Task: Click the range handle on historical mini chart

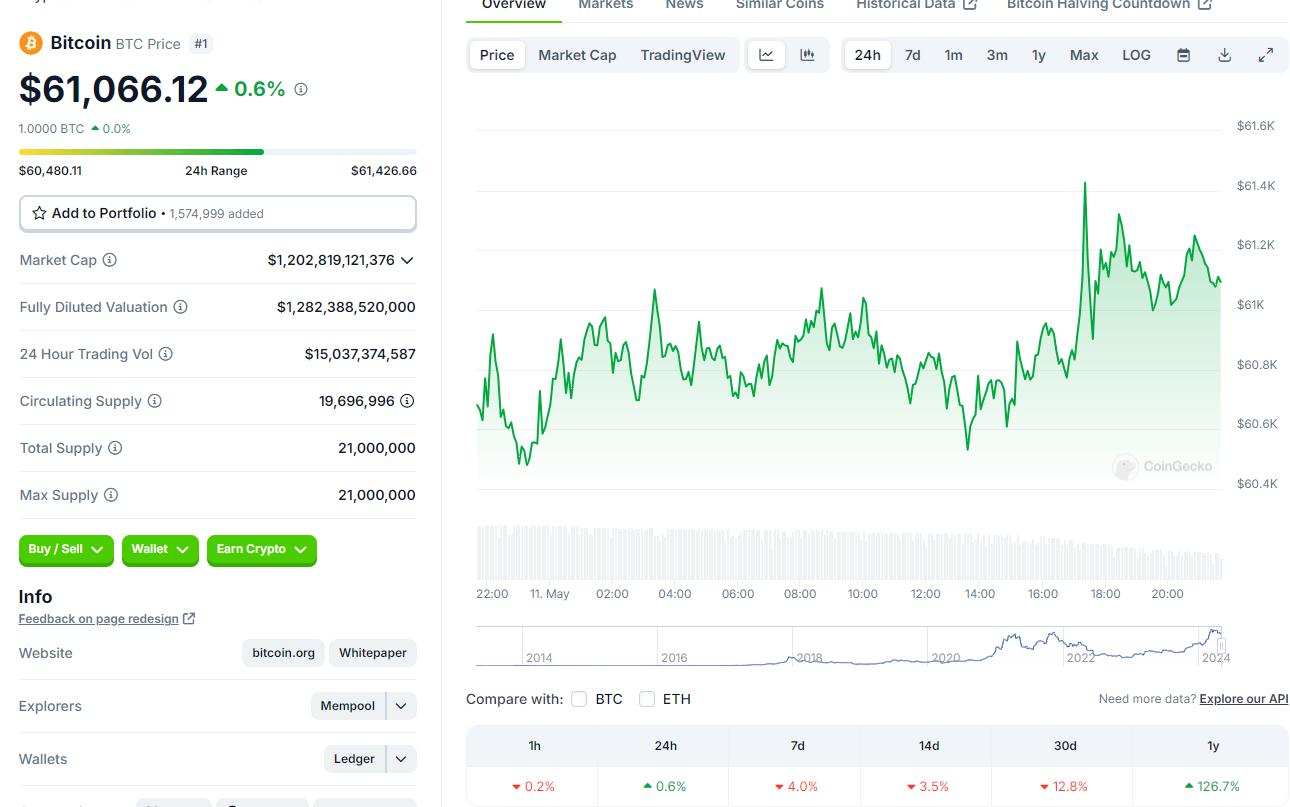Action: [1221, 646]
